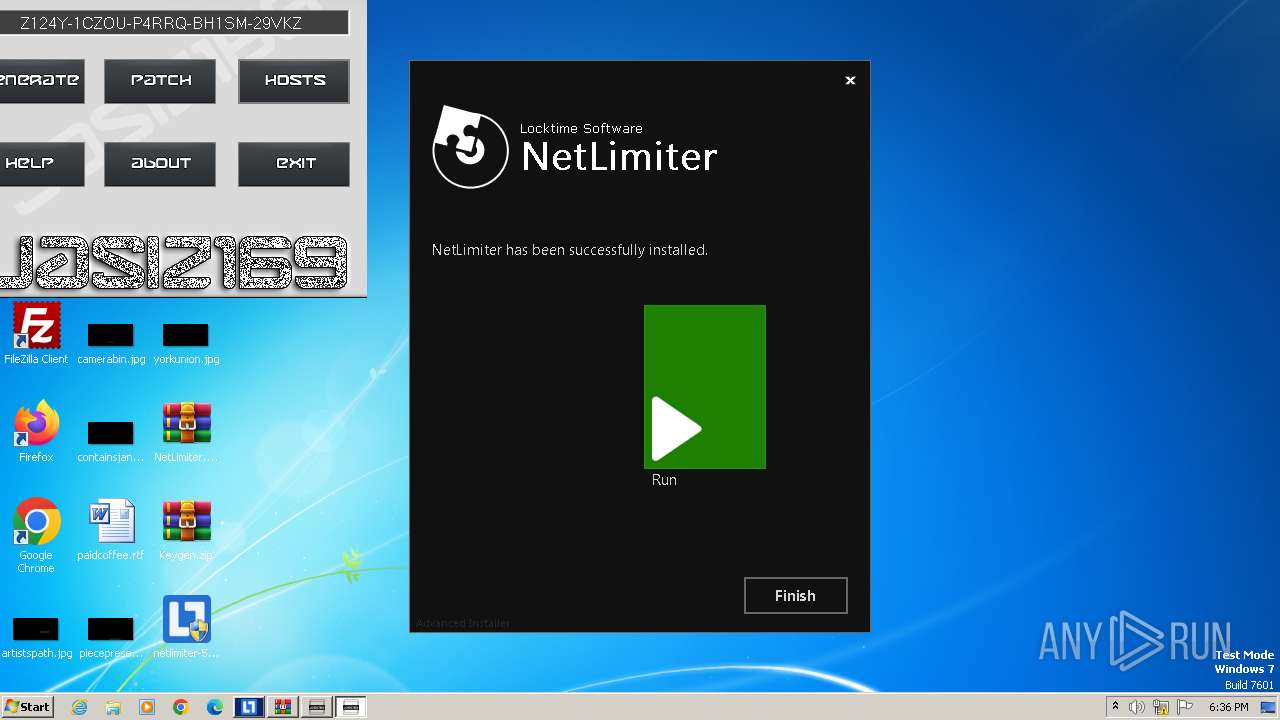Click the About button in keygen window

[x=160, y=164]
